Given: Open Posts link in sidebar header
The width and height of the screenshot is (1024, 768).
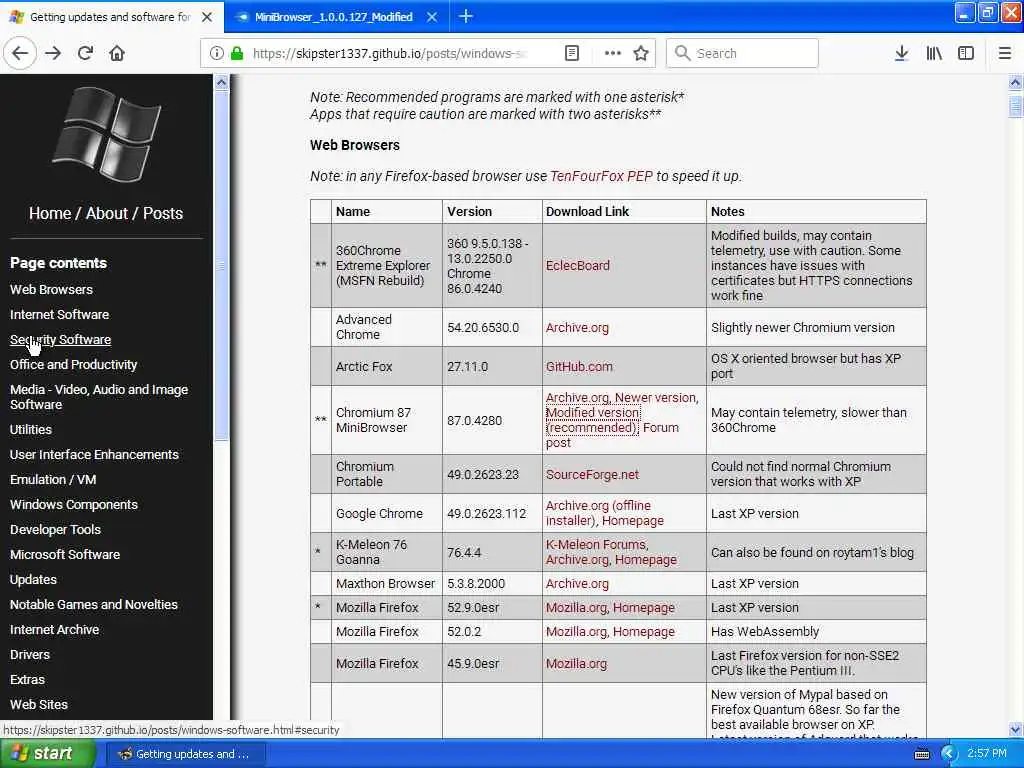Looking at the screenshot, I should [163, 213].
